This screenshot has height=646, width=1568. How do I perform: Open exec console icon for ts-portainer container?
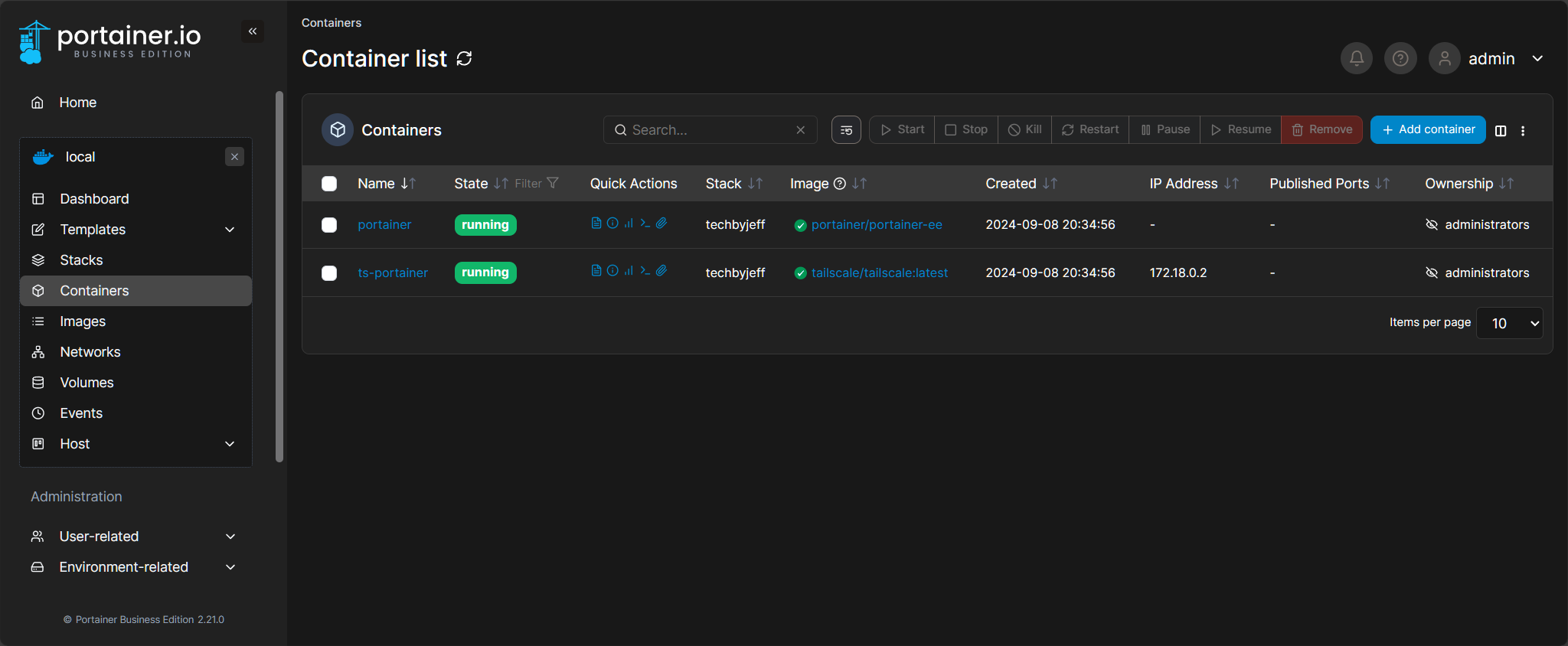click(x=645, y=270)
